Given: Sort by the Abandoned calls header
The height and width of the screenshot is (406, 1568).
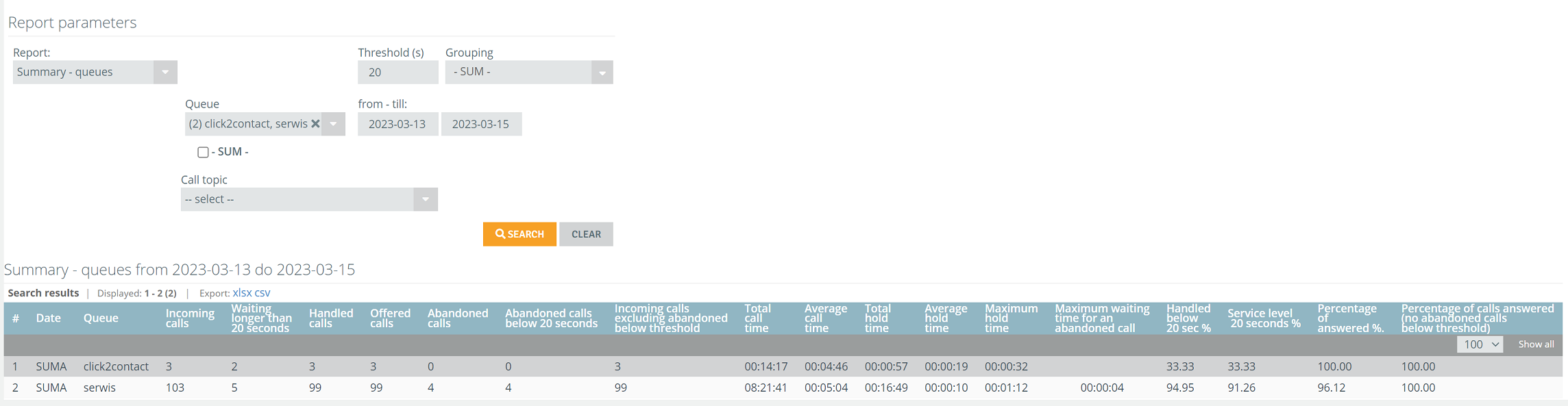Looking at the screenshot, I should pos(458,318).
